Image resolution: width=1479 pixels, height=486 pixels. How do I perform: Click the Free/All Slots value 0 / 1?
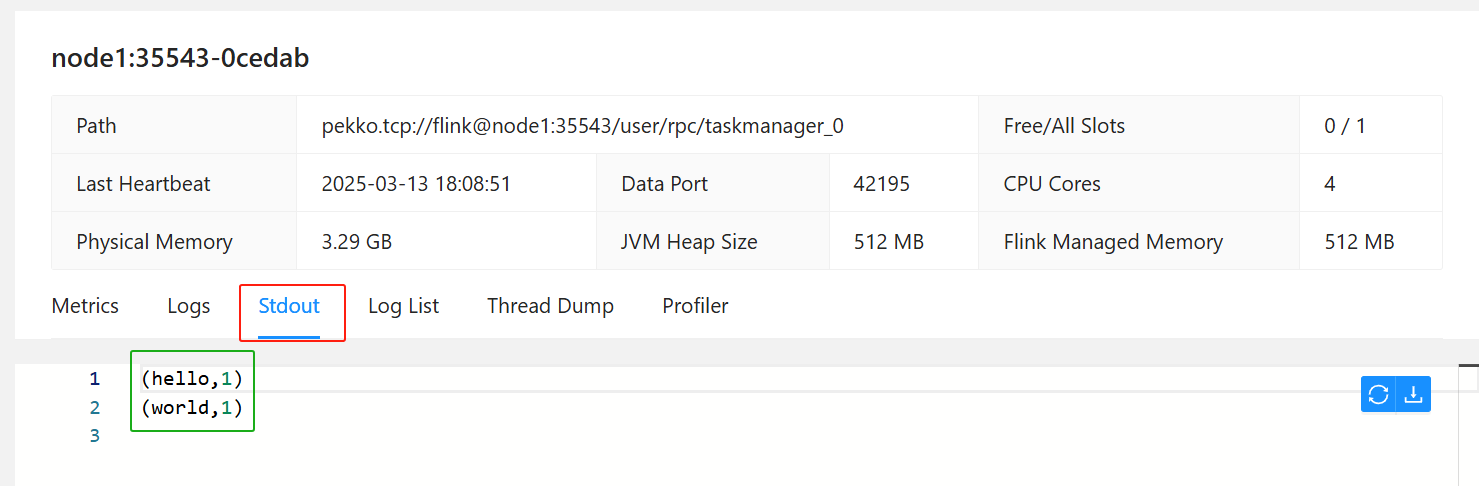point(1345,126)
